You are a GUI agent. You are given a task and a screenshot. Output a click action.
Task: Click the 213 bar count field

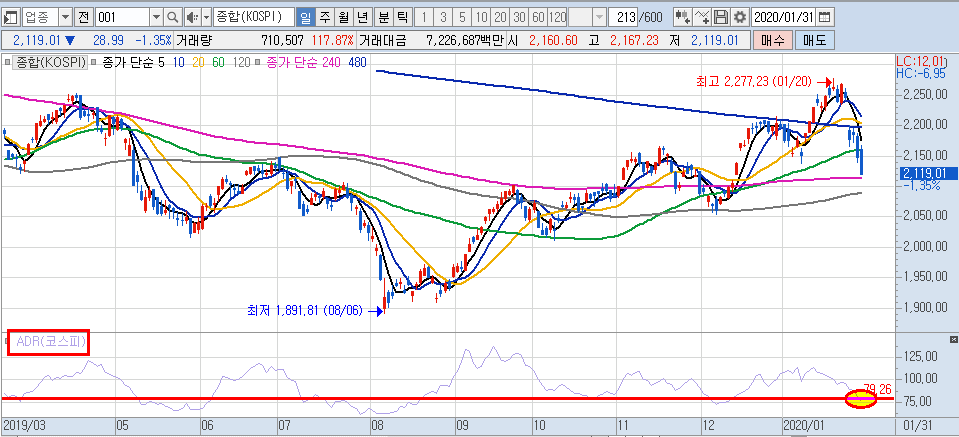(x=624, y=17)
